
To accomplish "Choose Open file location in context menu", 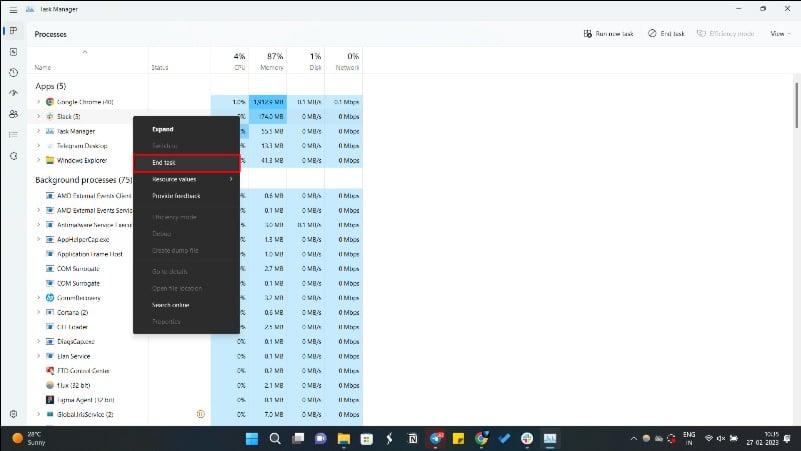I will click(186, 288).
